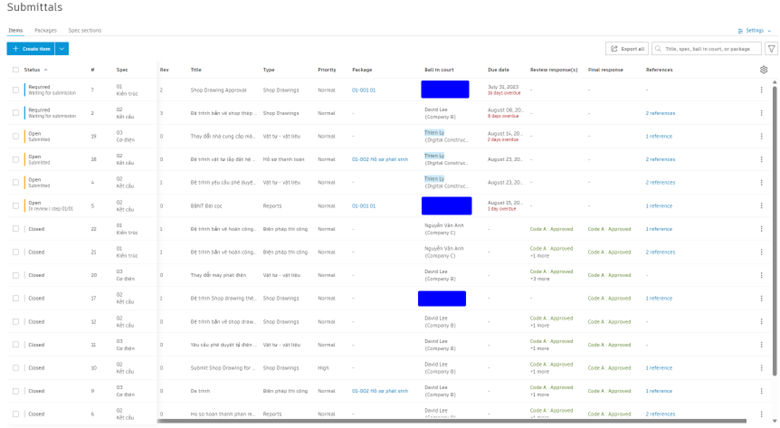Viewport: 780px width, 428px height.
Task: Open more options menu for item 22 row
Action: pyautogui.click(x=761, y=229)
